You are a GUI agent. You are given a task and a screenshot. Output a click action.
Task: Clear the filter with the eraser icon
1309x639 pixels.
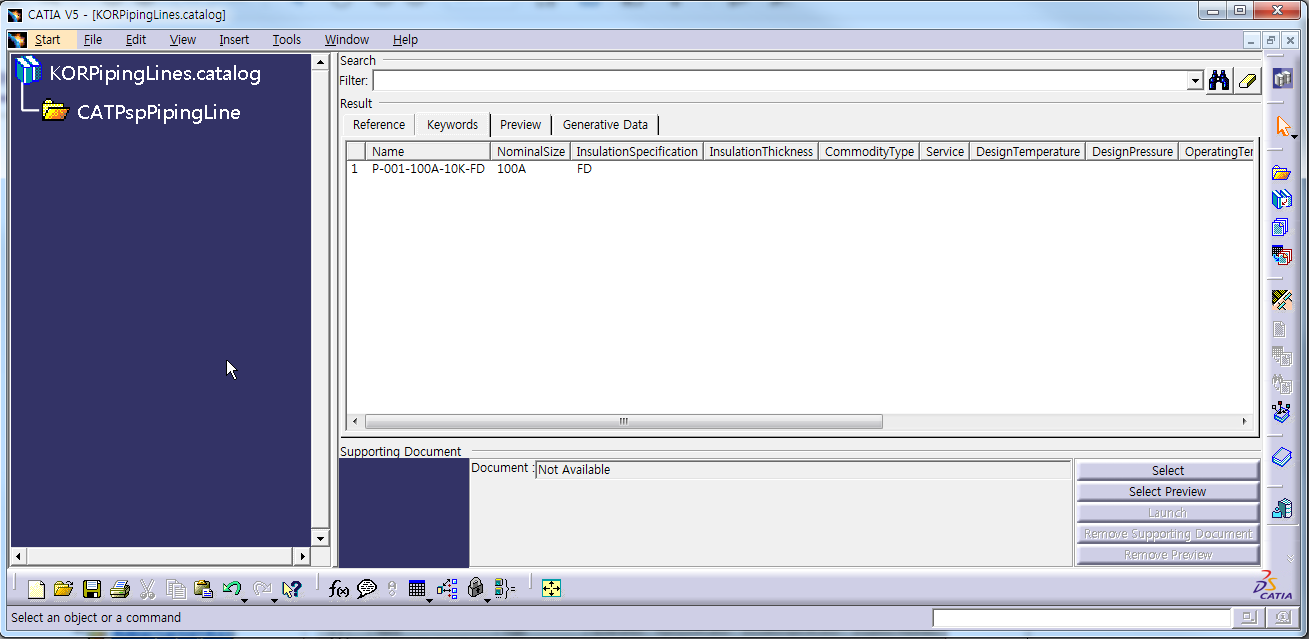(1247, 81)
